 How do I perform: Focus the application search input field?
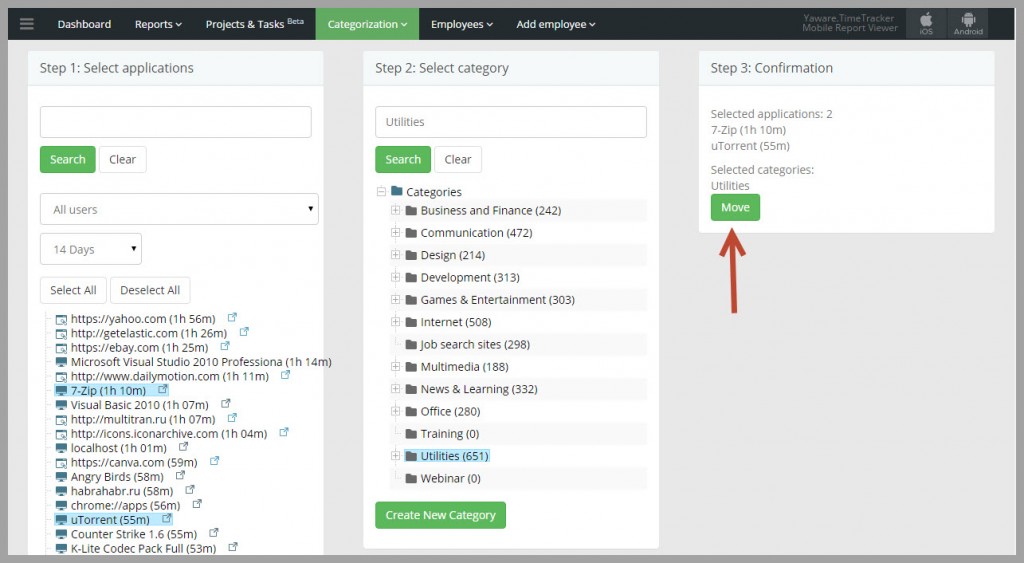(176, 122)
